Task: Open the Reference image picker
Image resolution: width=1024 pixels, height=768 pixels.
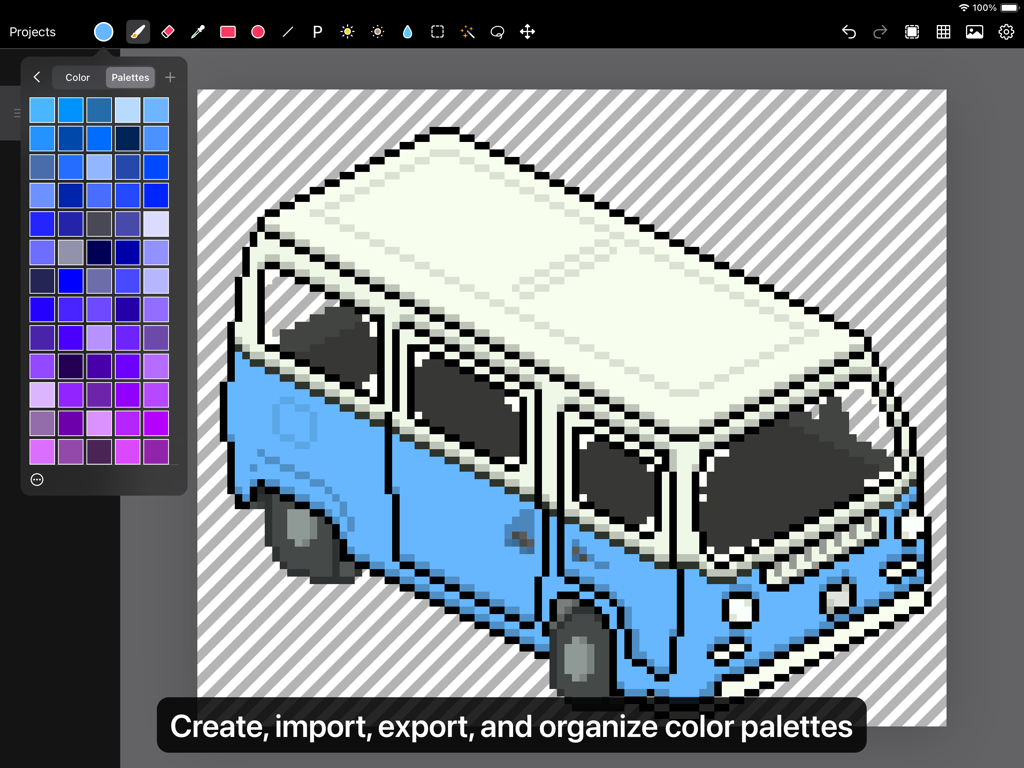Action: pos(974,31)
